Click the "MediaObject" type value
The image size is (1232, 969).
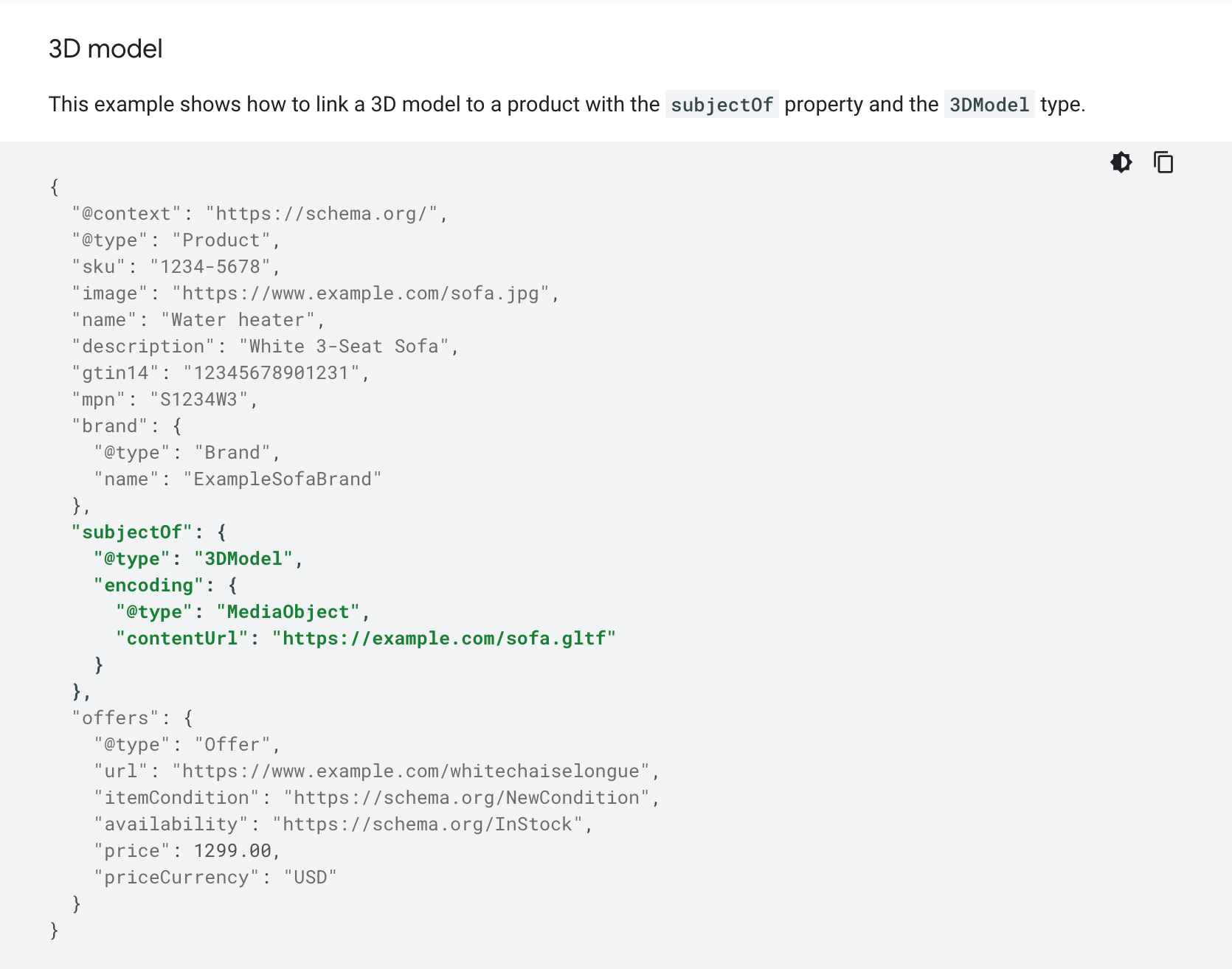coord(288,612)
